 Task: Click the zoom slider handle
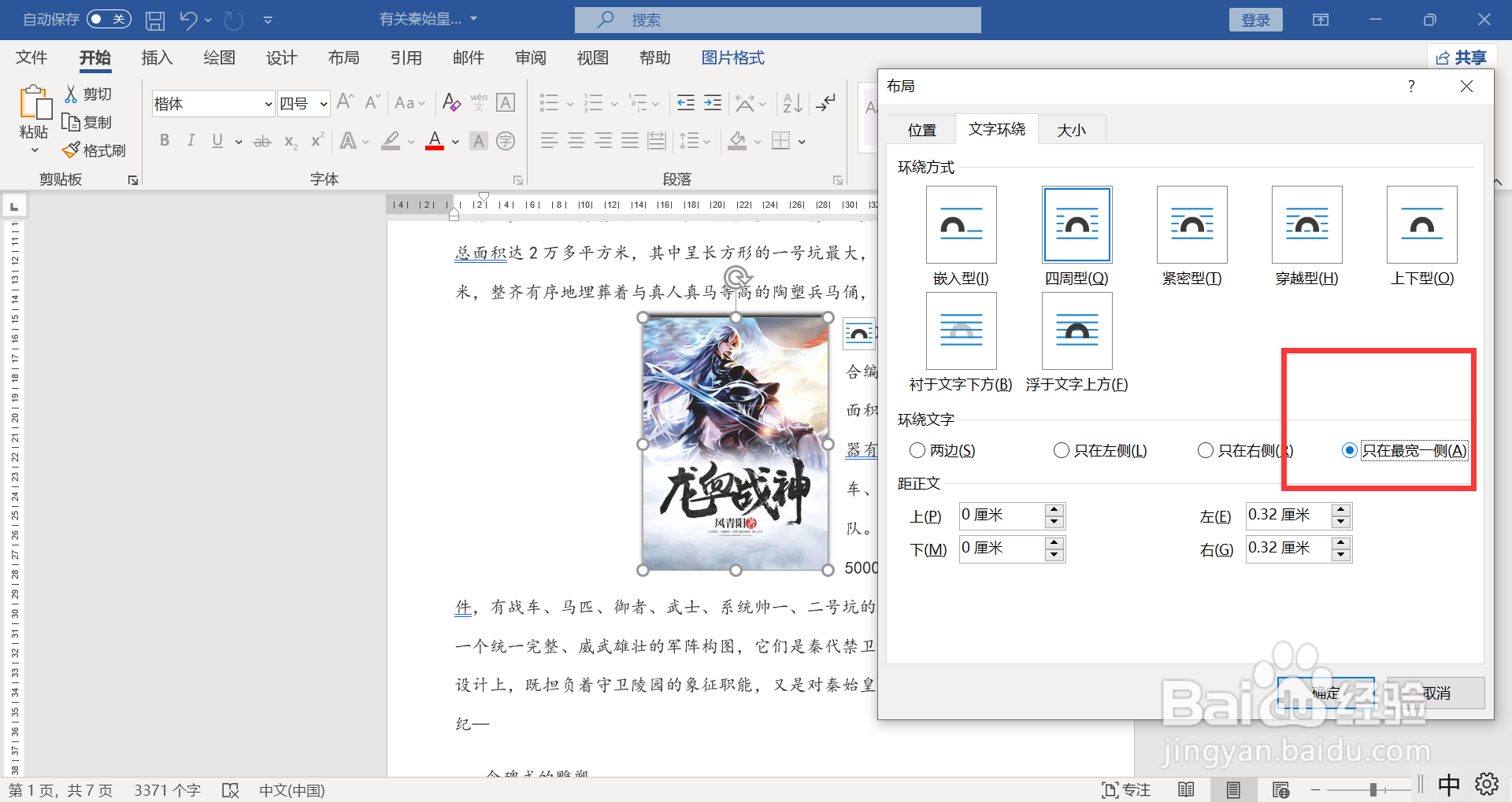1373,789
